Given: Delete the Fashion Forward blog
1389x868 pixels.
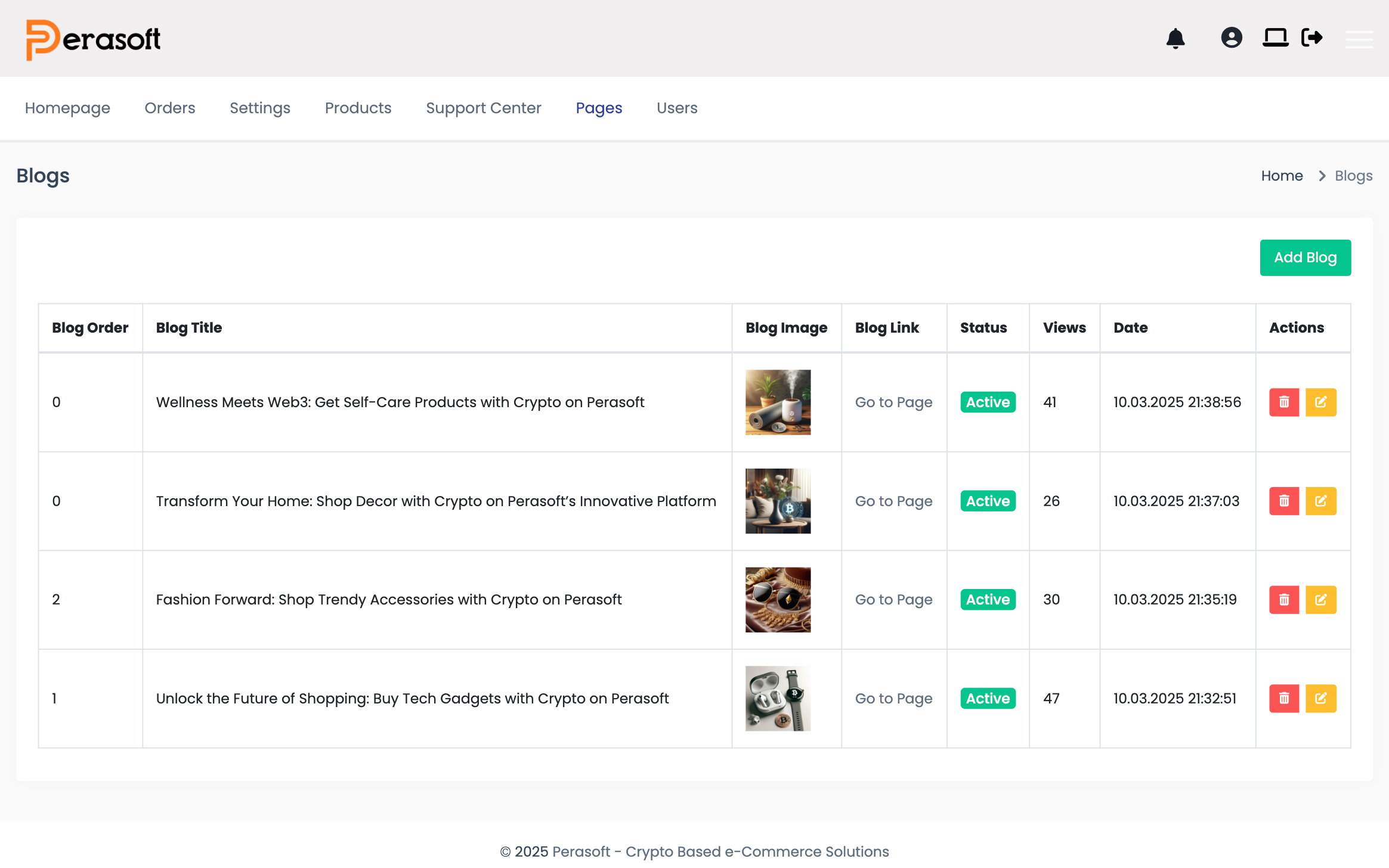Looking at the screenshot, I should [1284, 600].
